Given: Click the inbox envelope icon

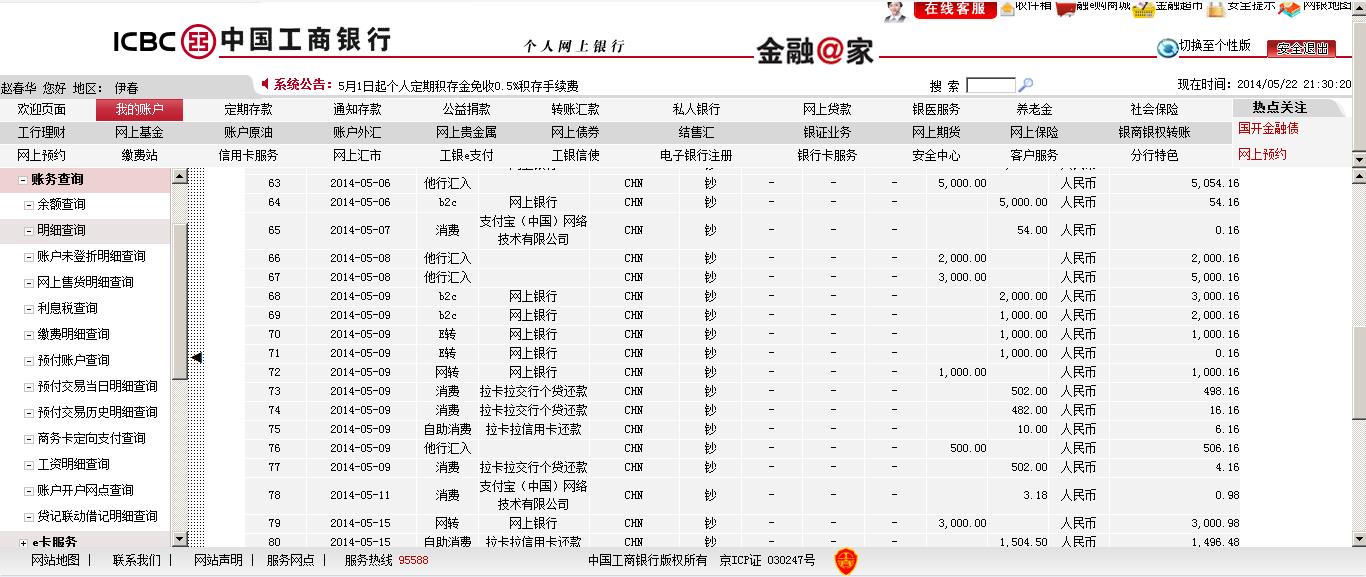Looking at the screenshot, I should pyautogui.click(x=1006, y=8).
